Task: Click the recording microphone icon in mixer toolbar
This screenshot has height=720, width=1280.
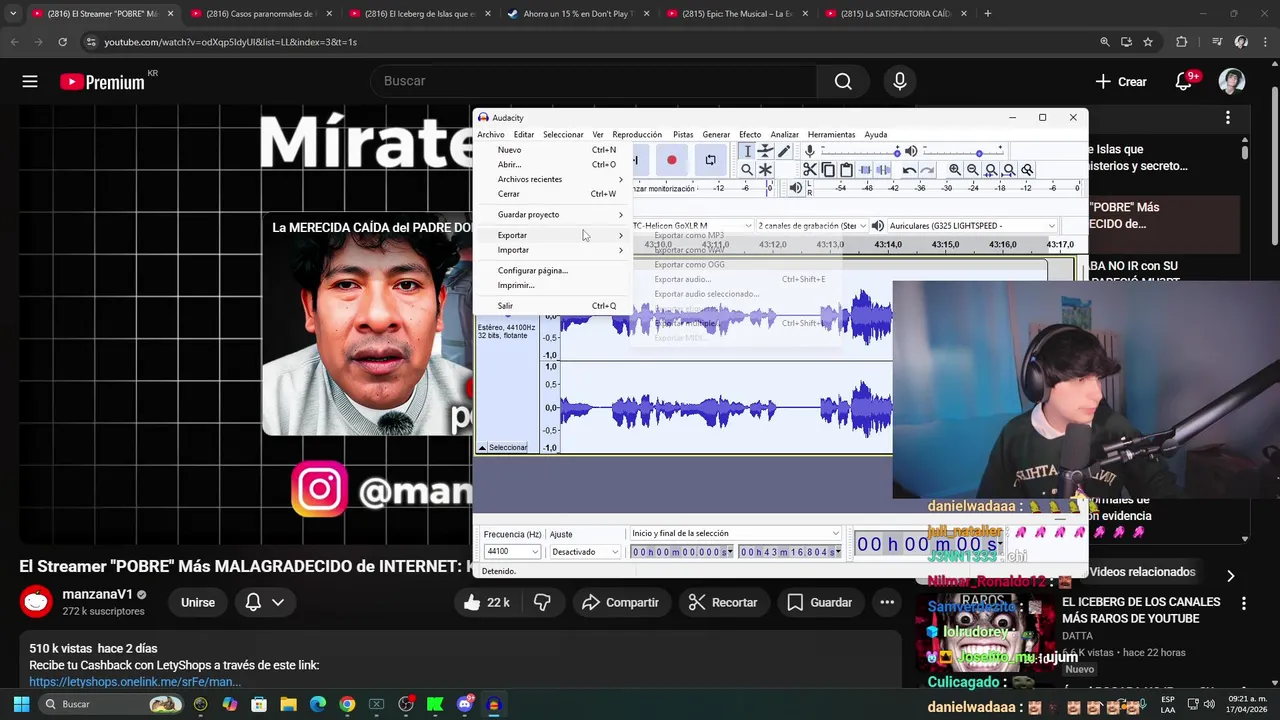Action: pos(810,151)
